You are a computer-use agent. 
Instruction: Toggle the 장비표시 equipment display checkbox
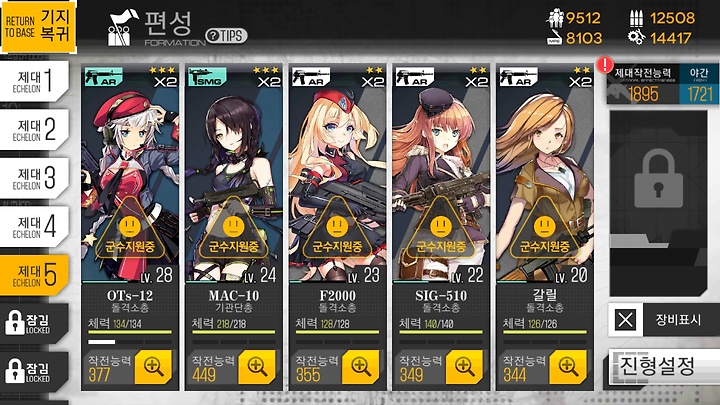(625, 319)
